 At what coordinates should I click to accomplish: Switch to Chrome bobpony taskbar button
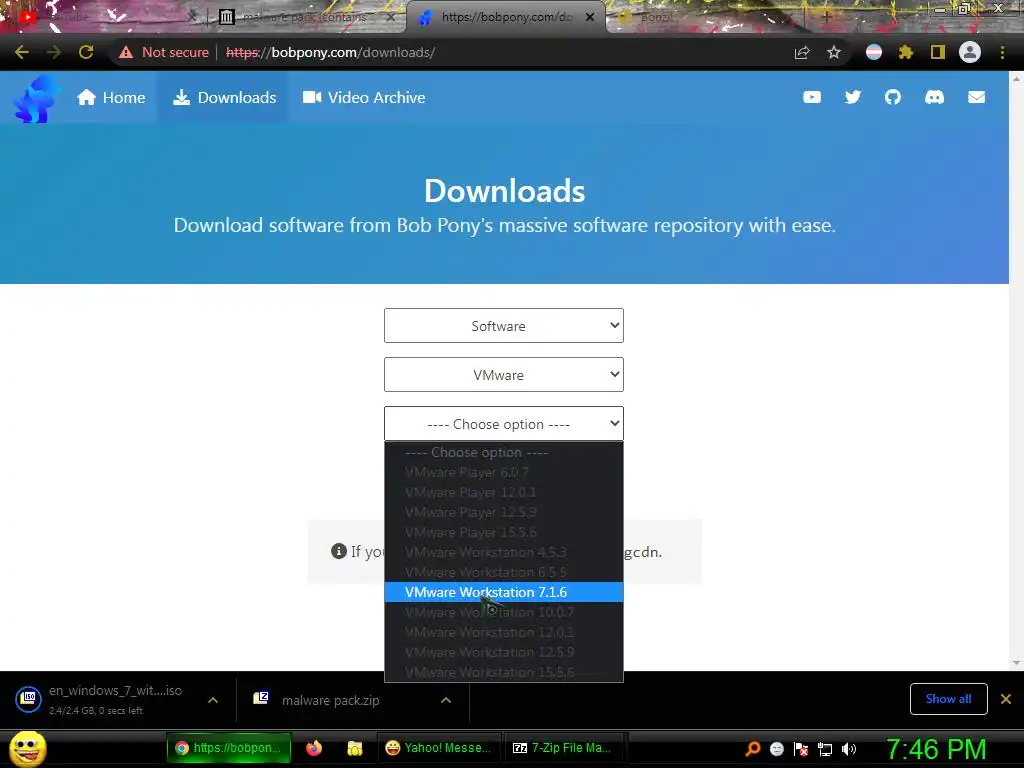229,748
